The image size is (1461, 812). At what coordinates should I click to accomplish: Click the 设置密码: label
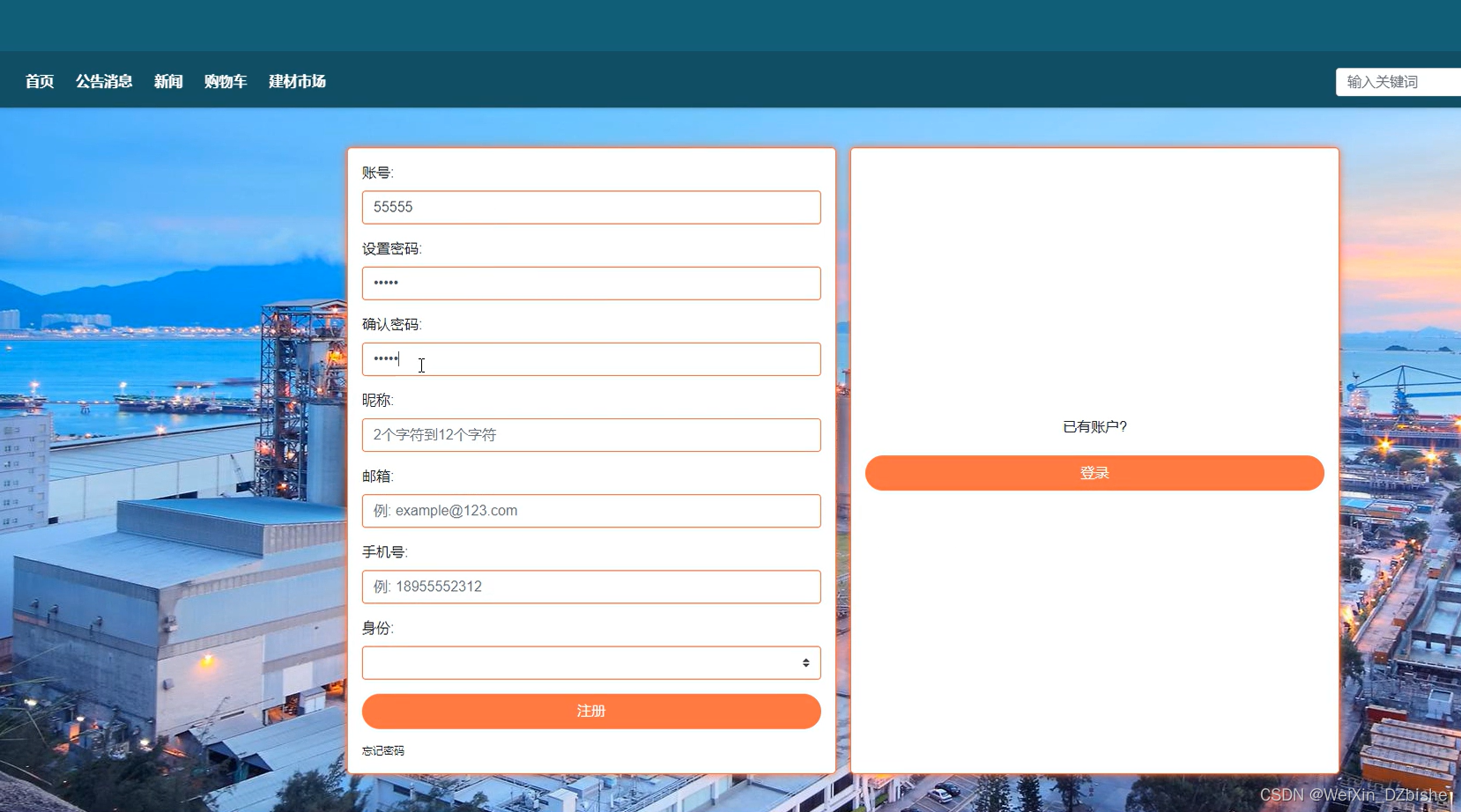392,249
